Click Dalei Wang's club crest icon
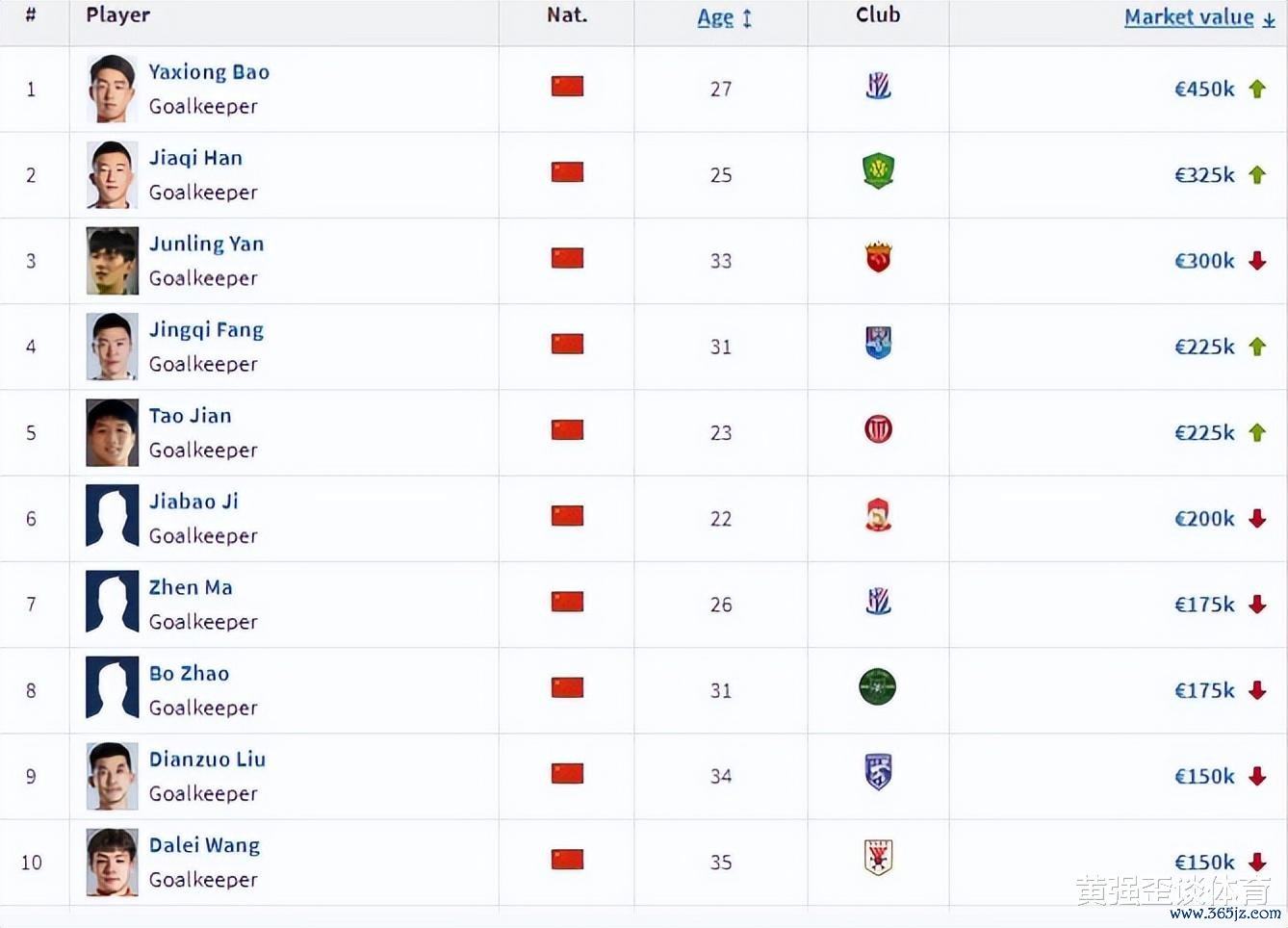Viewport: 1288px width, 928px height. [x=878, y=858]
